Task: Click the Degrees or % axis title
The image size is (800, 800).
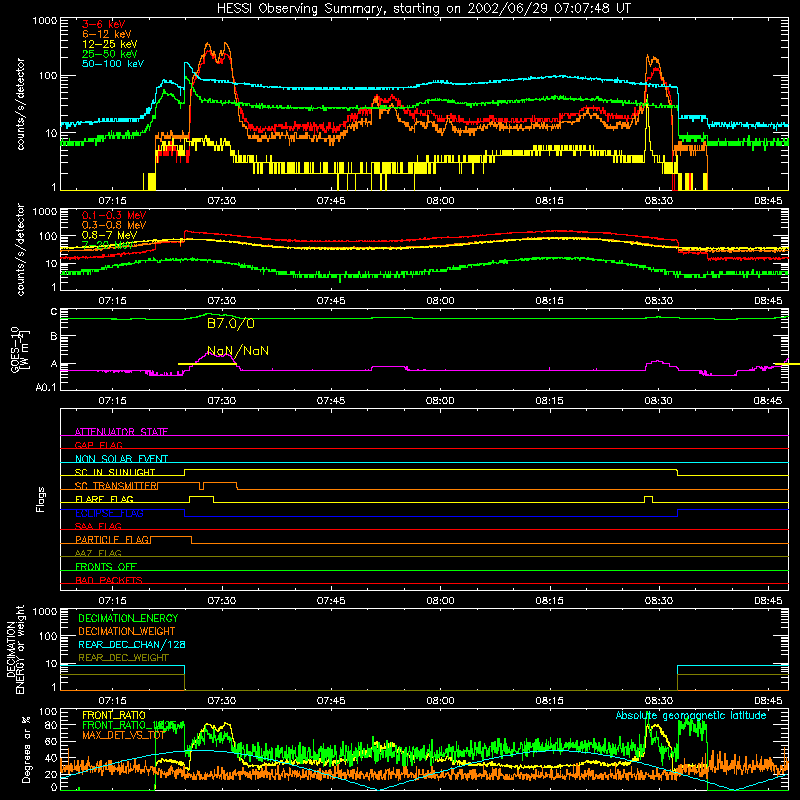Action: 26,749
